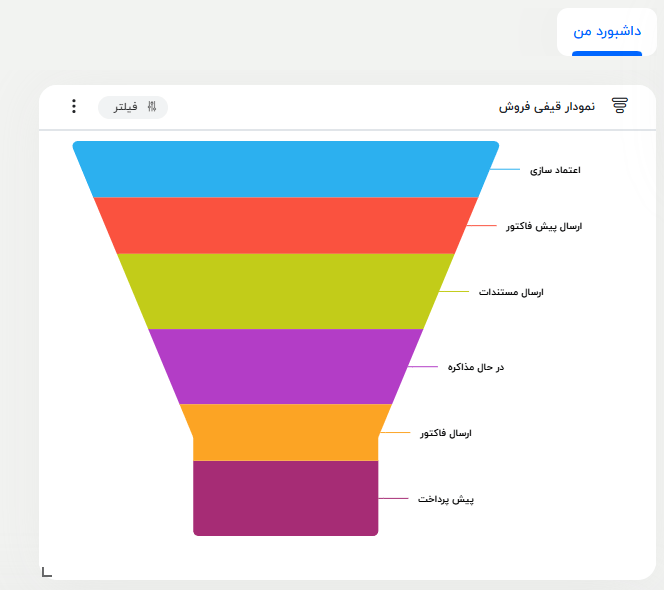
Task: Select the blue اعتماد سازی funnel segment
Action: point(285,170)
